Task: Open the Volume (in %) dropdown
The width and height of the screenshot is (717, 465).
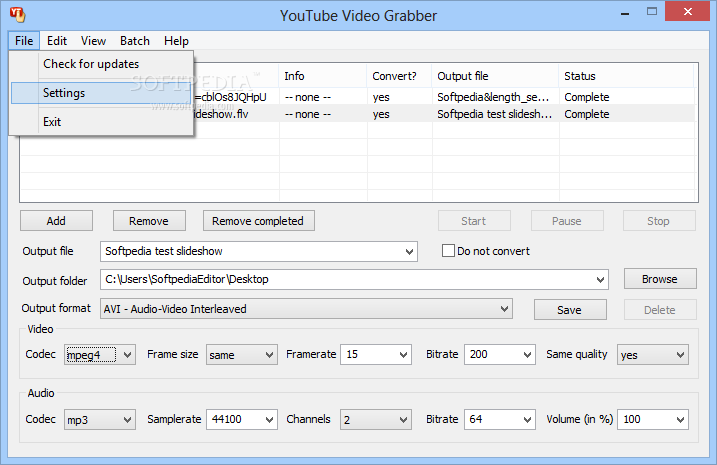Action: click(x=680, y=419)
